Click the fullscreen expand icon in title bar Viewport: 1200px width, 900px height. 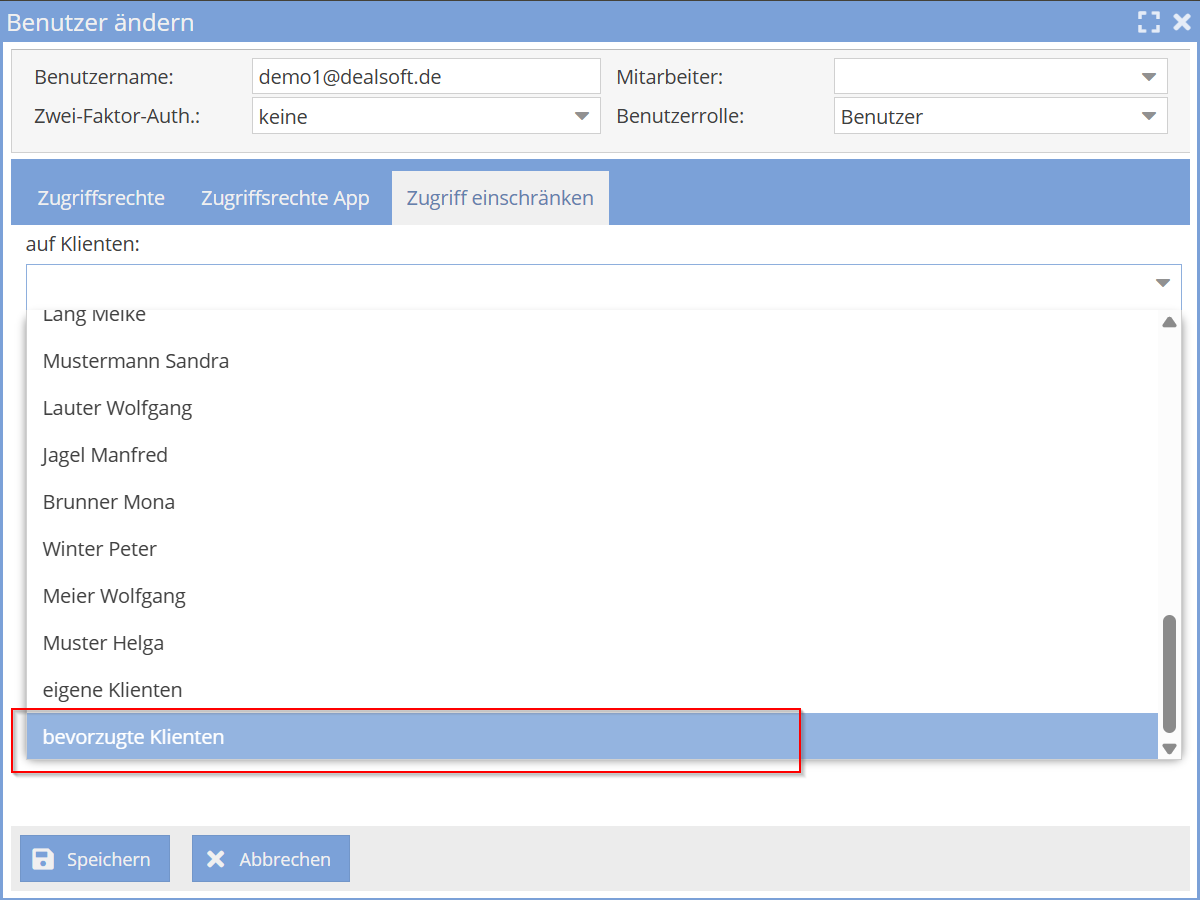[1149, 22]
